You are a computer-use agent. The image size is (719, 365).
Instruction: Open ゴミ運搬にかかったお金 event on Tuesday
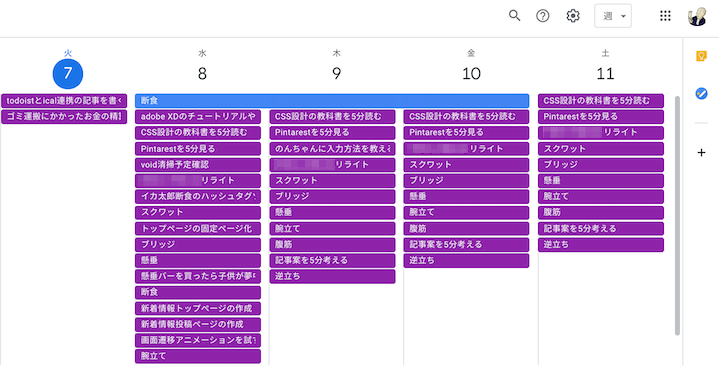click(64, 116)
